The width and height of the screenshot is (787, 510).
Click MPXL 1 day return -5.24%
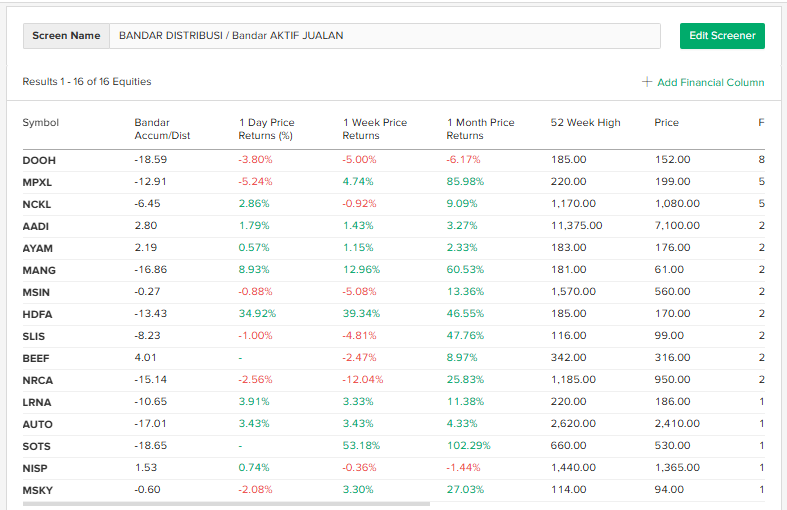click(x=255, y=182)
